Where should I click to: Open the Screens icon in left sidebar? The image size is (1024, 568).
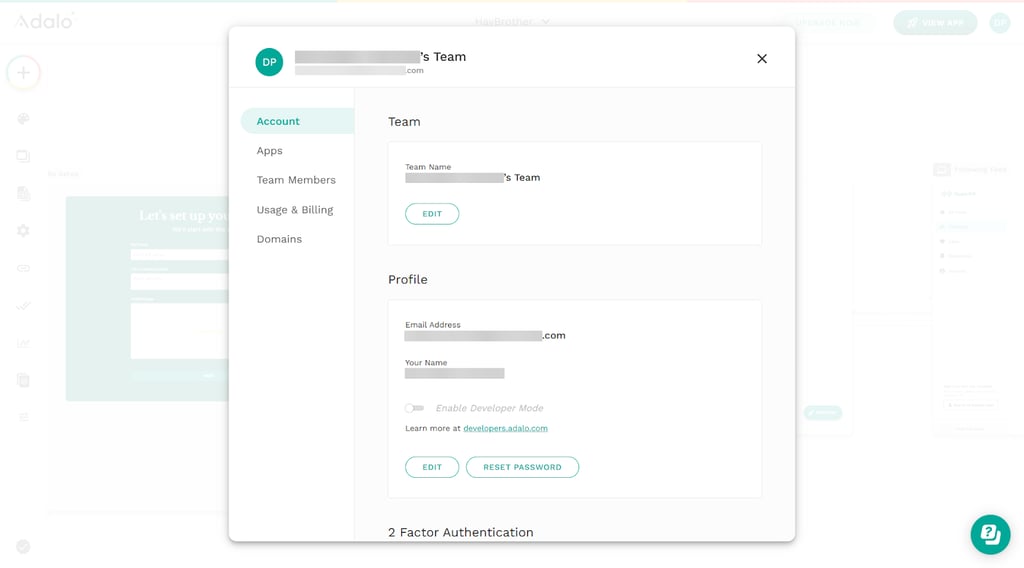tap(24, 156)
